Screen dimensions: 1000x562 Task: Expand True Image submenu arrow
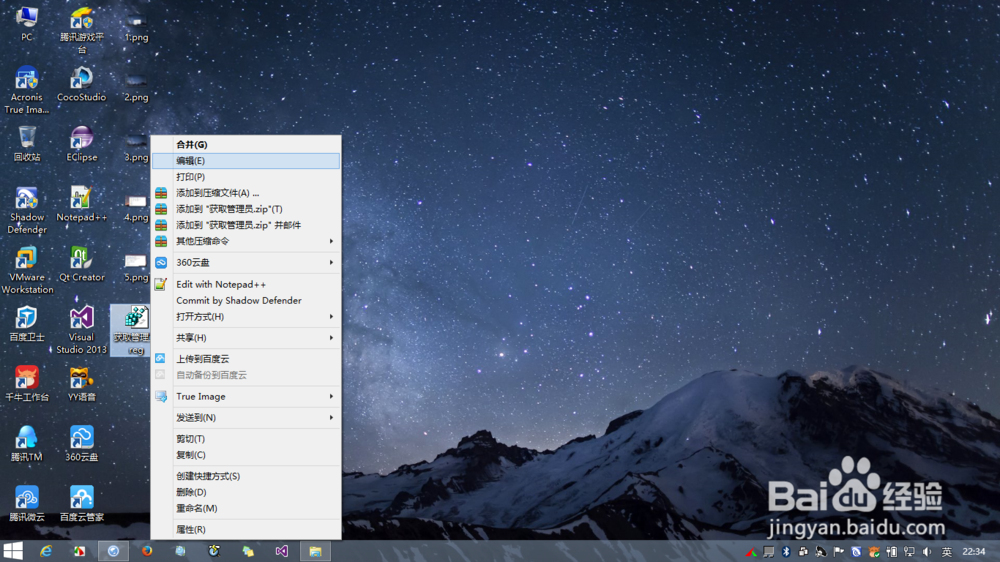(x=331, y=396)
